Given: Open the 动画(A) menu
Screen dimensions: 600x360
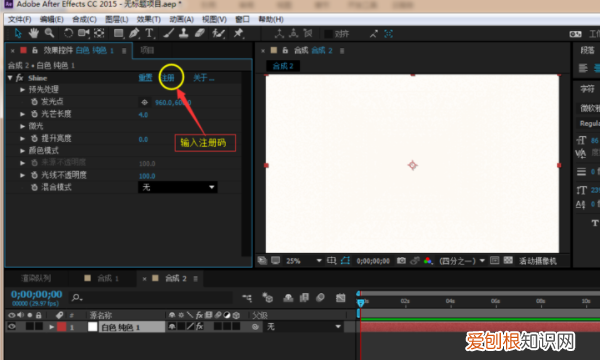Looking at the screenshot, I should [x=181, y=20].
